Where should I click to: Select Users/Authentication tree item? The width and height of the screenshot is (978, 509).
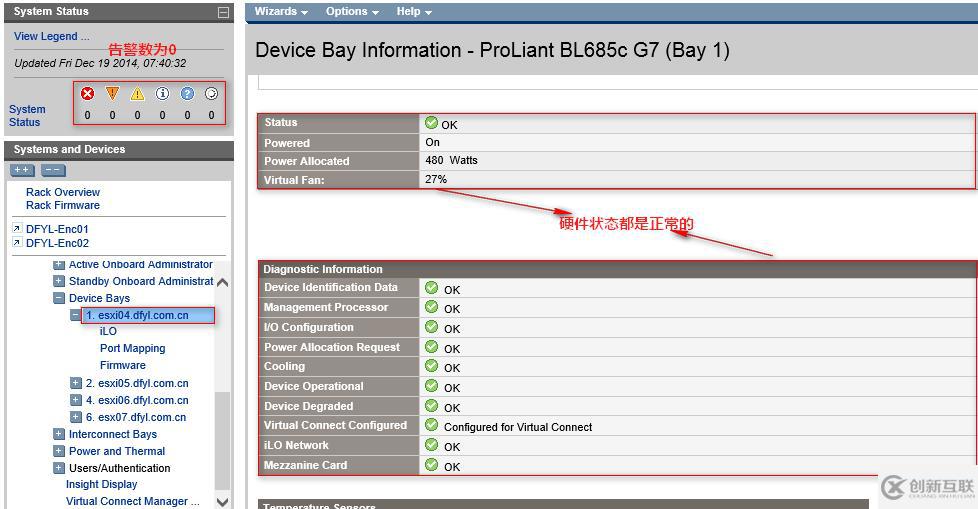tap(119, 468)
